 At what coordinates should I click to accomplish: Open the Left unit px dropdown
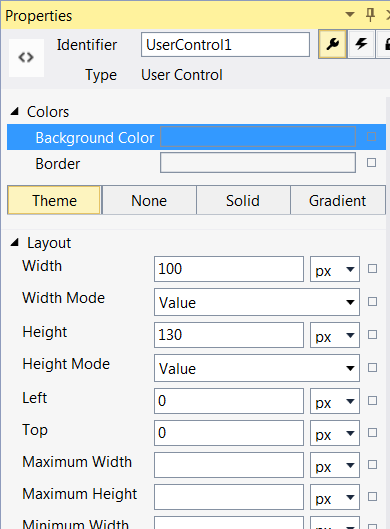pos(335,401)
